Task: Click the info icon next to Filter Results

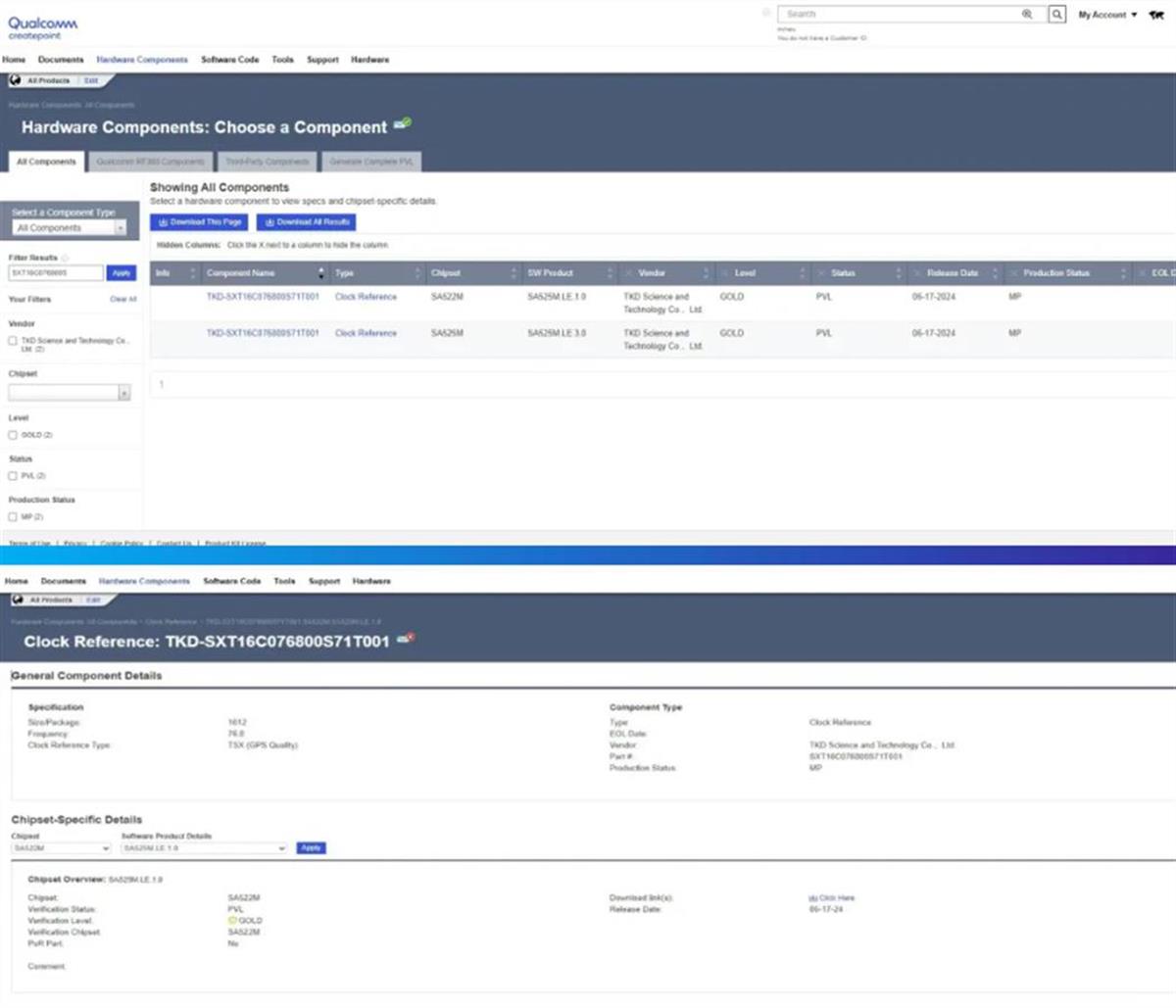Action: click(66, 258)
